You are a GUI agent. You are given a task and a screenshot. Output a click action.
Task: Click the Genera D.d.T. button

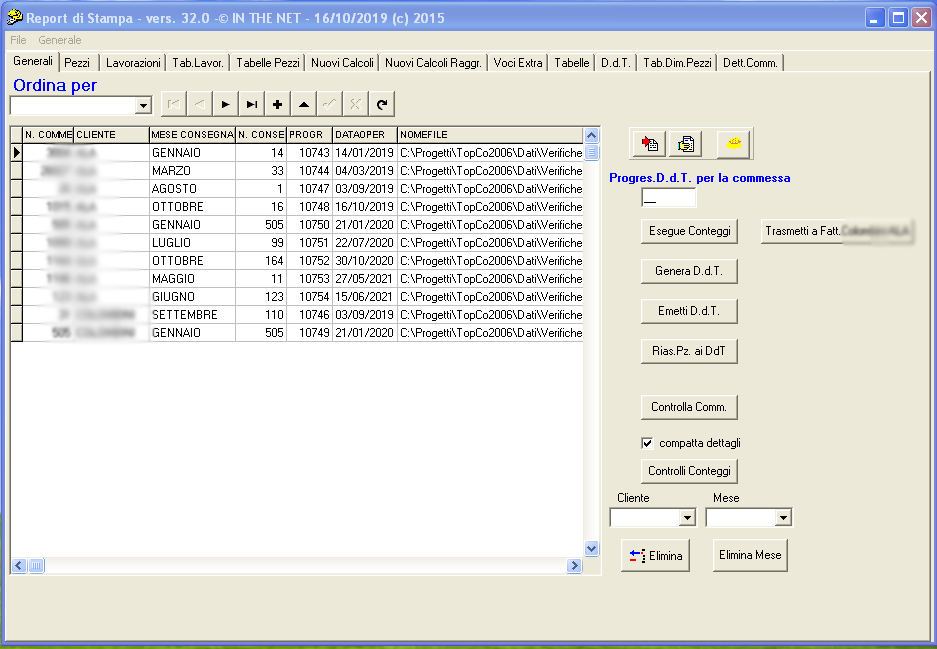(x=690, y=271)
